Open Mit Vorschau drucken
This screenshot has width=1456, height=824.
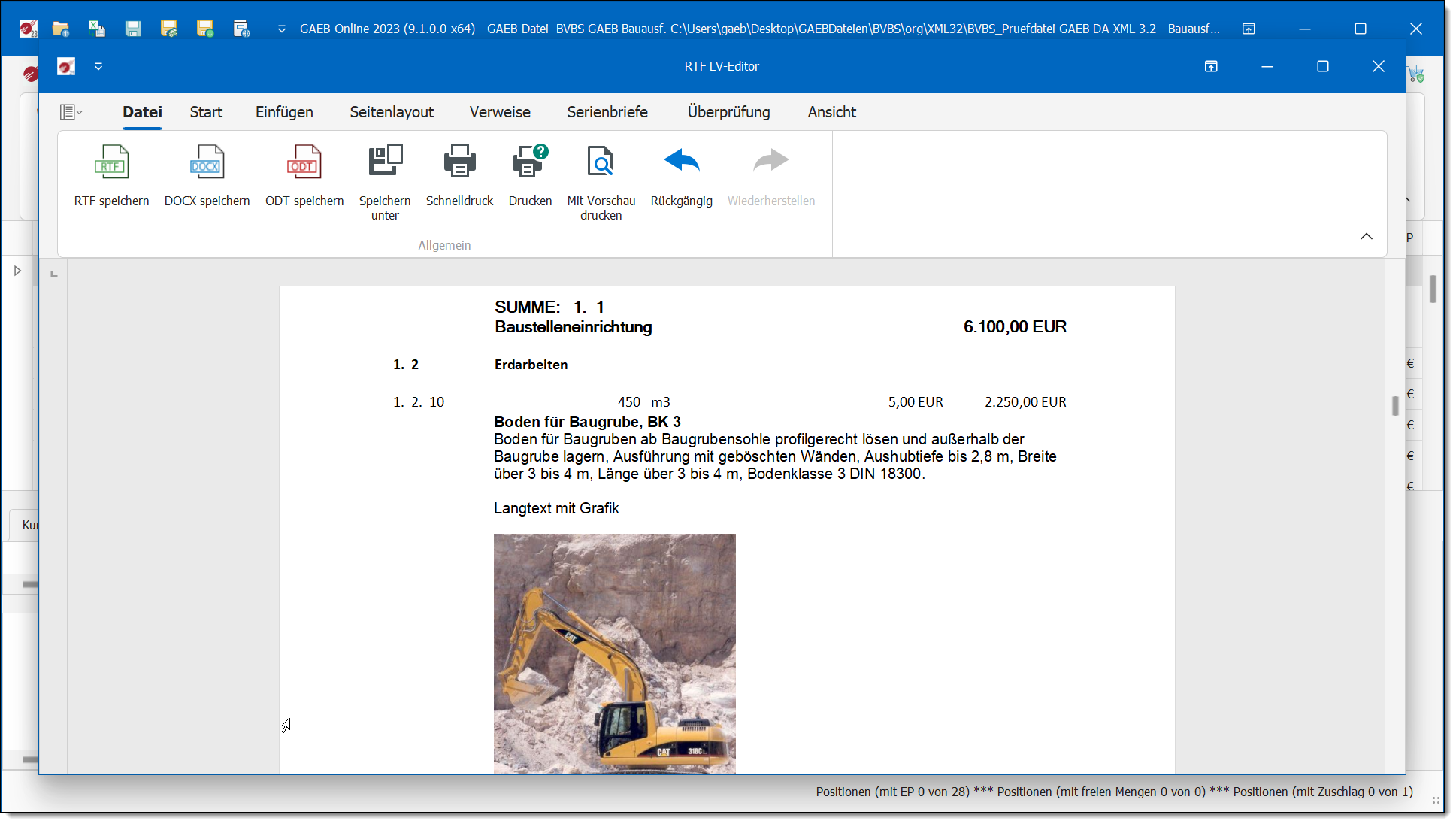601,162
